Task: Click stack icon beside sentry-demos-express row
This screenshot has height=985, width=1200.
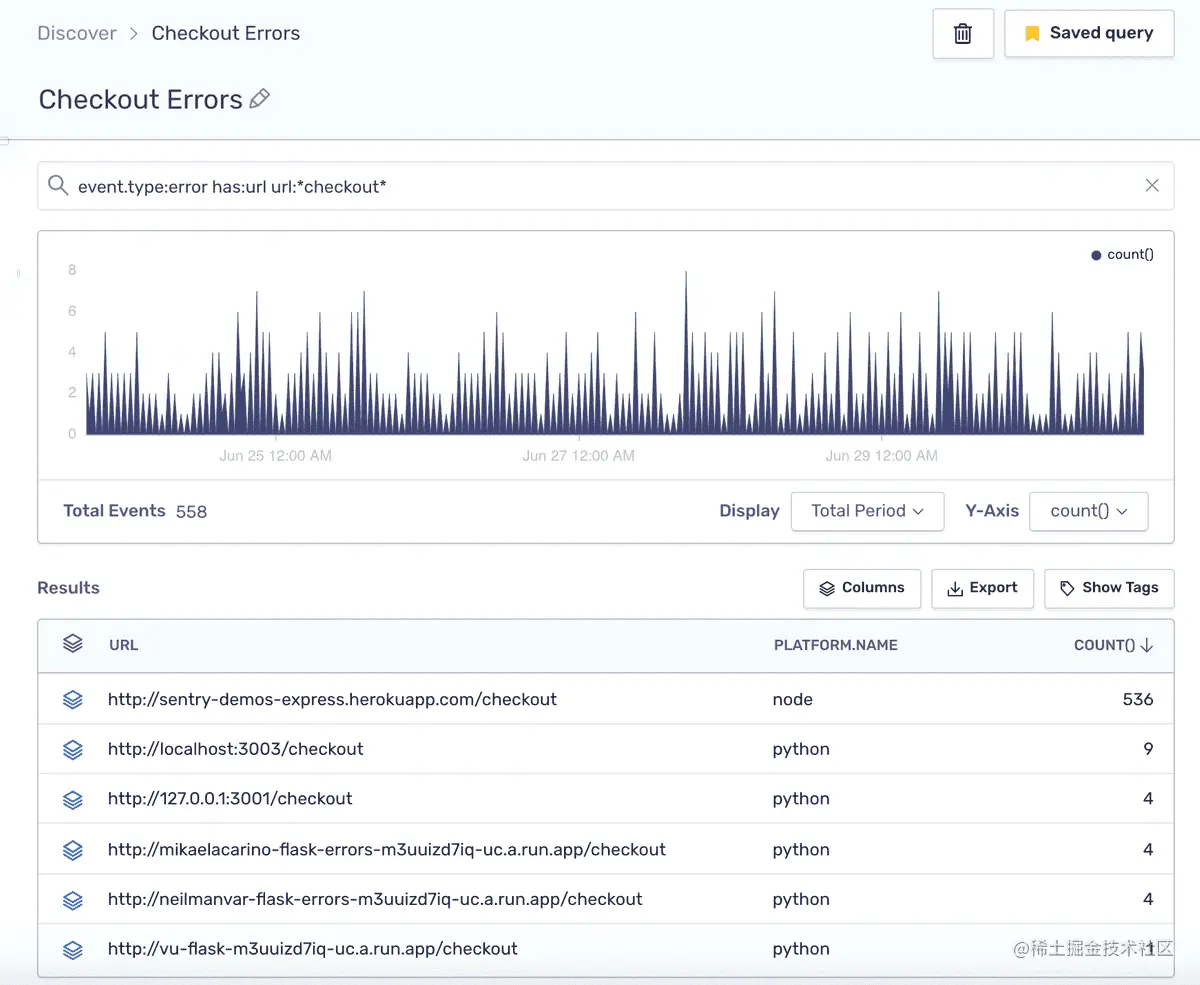Action: (72, 700)
